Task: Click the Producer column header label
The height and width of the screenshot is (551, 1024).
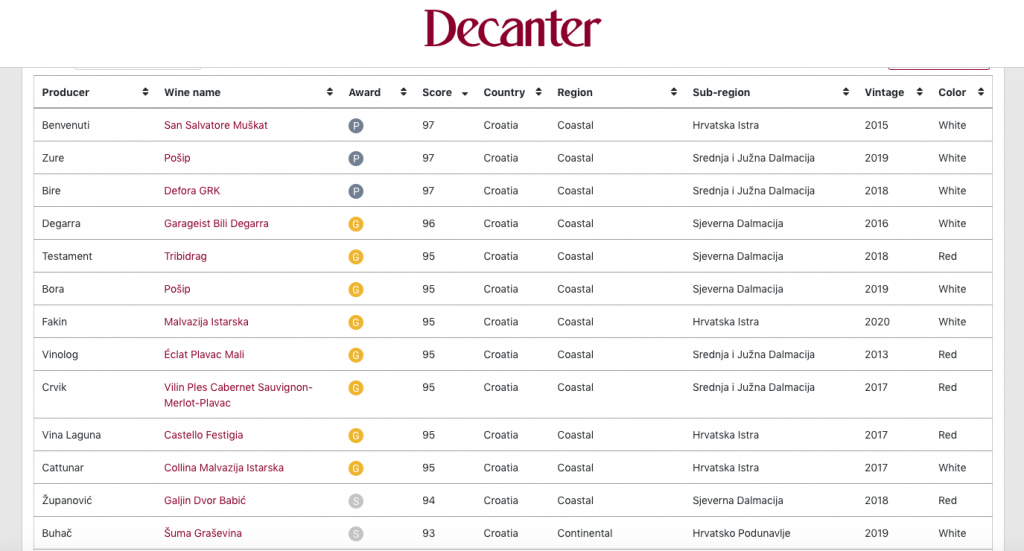Action: click(65, 92)
